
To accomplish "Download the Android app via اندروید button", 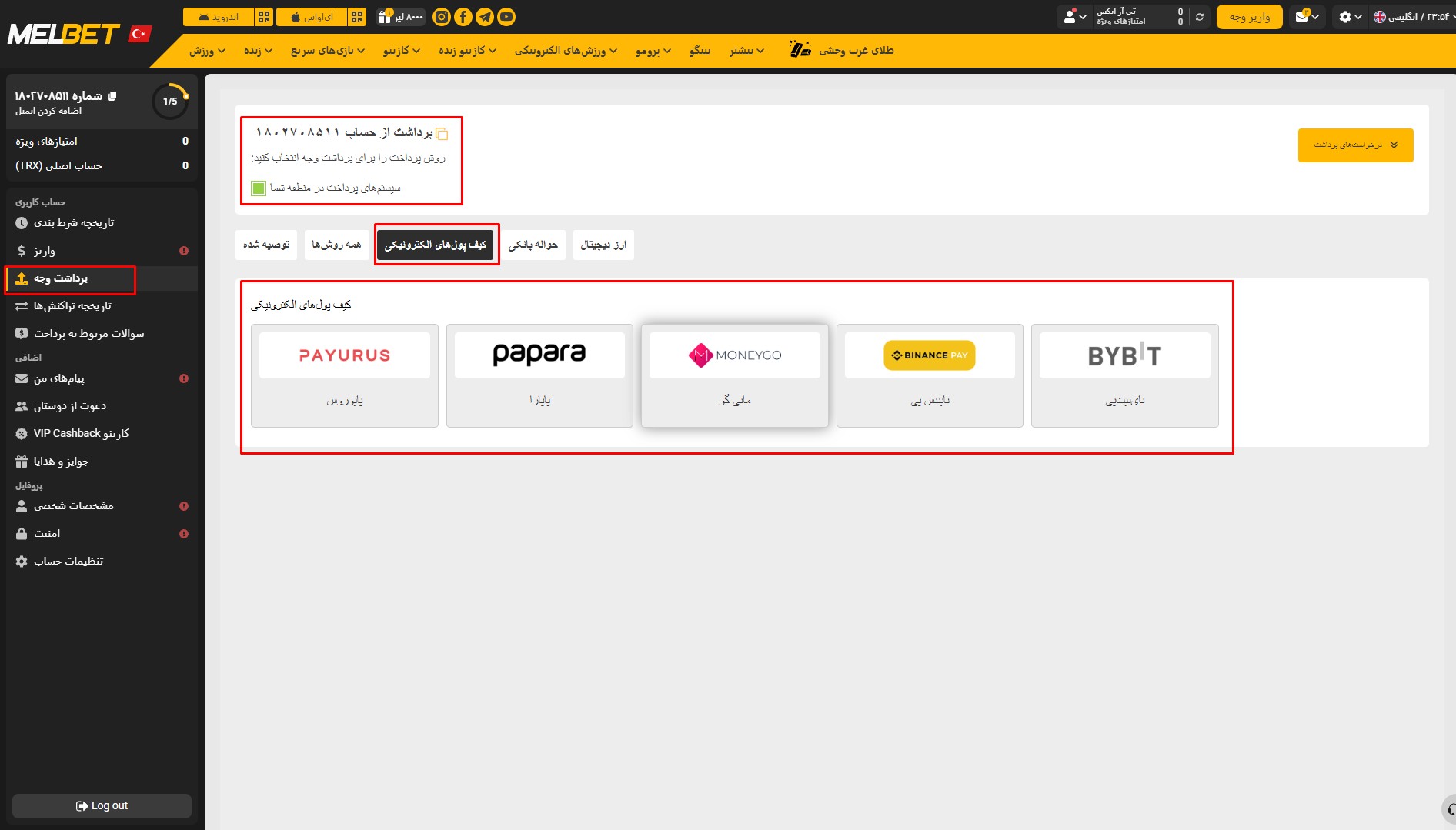I will pos(219,17).
